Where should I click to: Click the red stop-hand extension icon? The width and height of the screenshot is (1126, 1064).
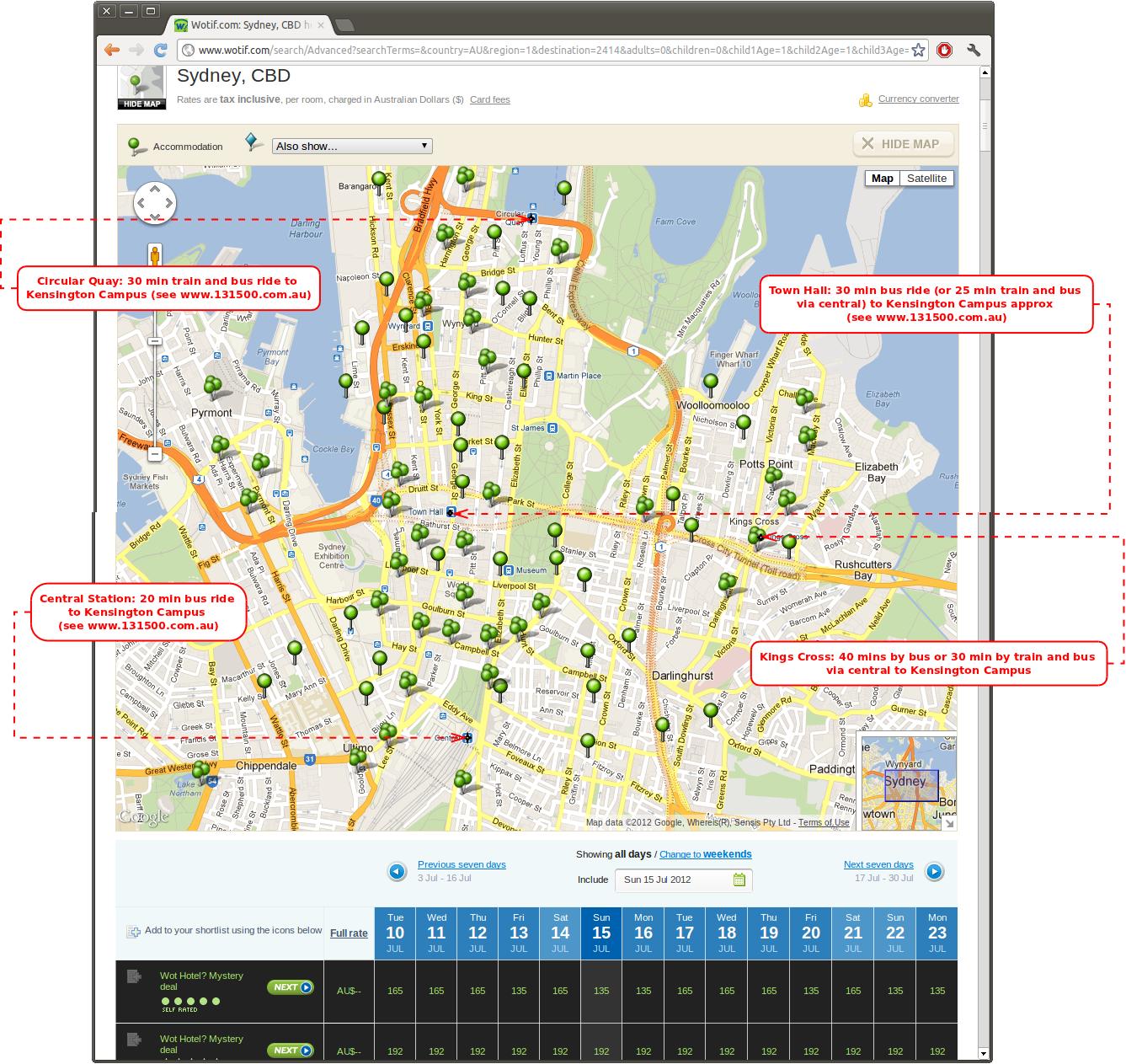pos(944,51)
